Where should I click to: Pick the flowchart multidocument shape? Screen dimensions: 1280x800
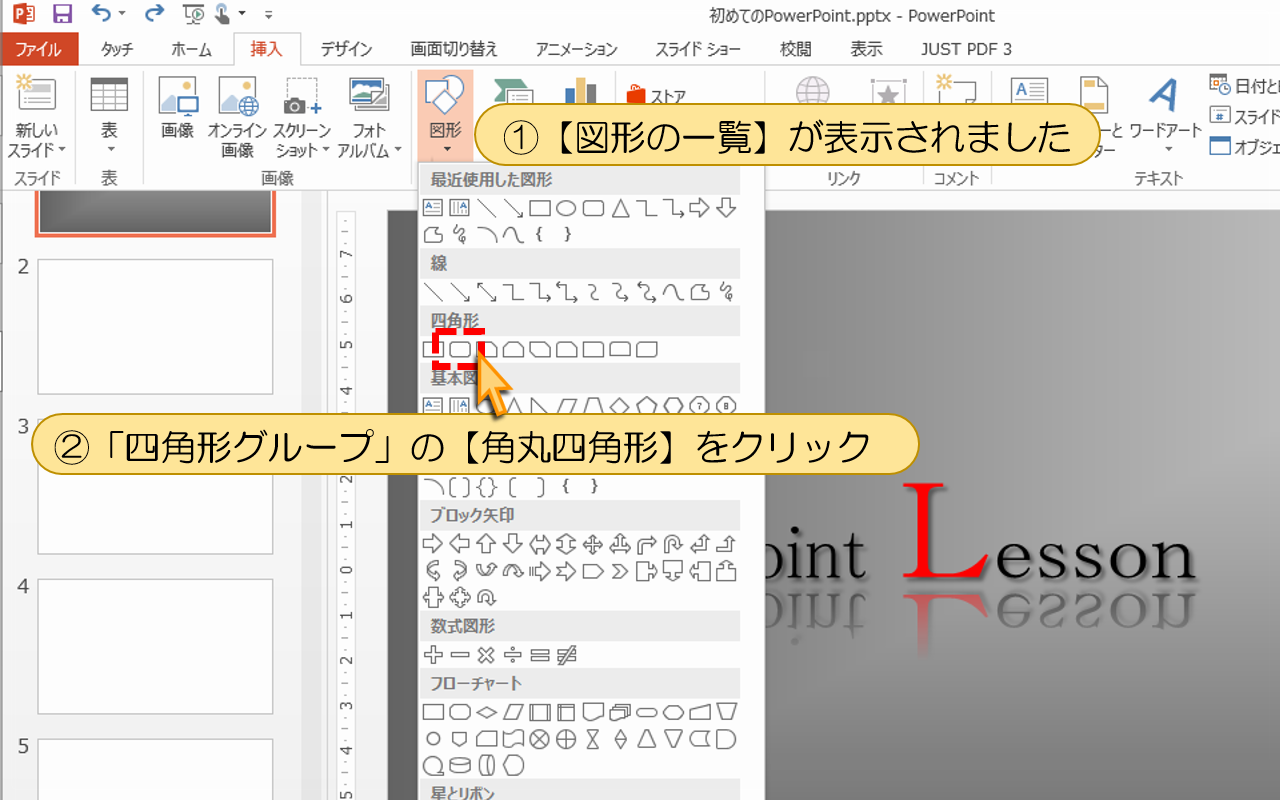click(620, 712)
